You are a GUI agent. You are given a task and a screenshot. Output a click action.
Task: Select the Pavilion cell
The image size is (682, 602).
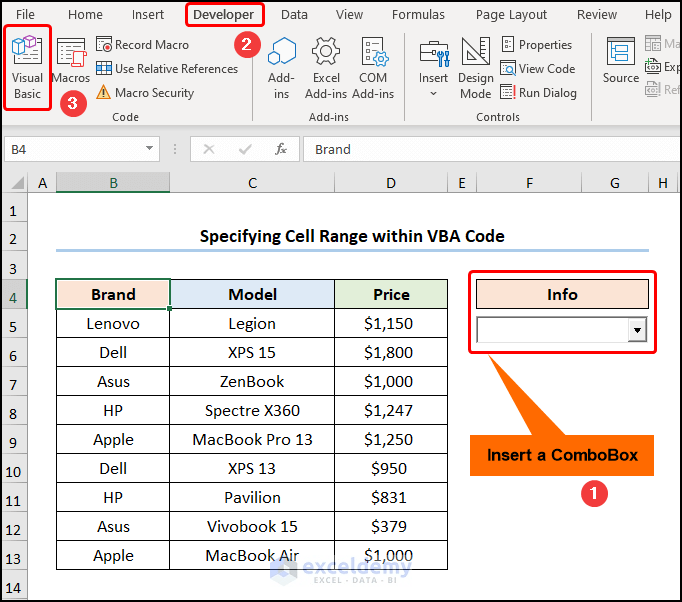tap(252, 498)
